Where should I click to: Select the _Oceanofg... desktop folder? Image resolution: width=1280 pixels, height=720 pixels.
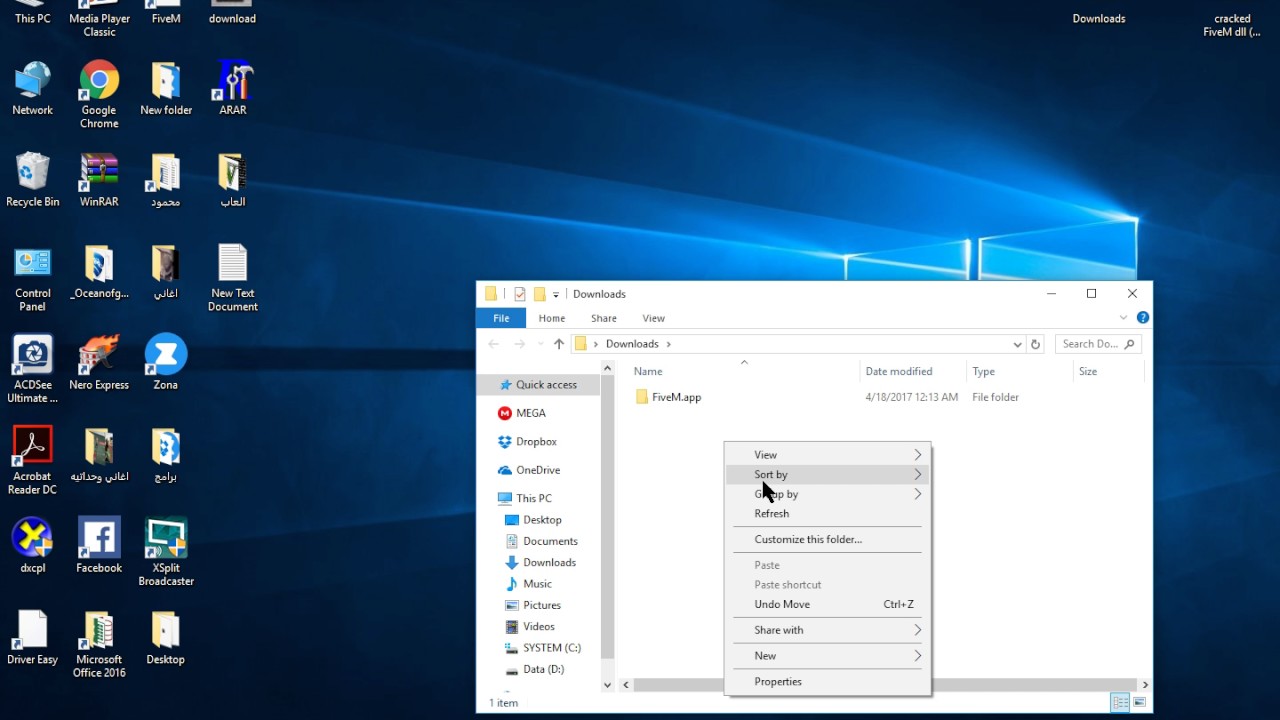click(x=99, y=272)
